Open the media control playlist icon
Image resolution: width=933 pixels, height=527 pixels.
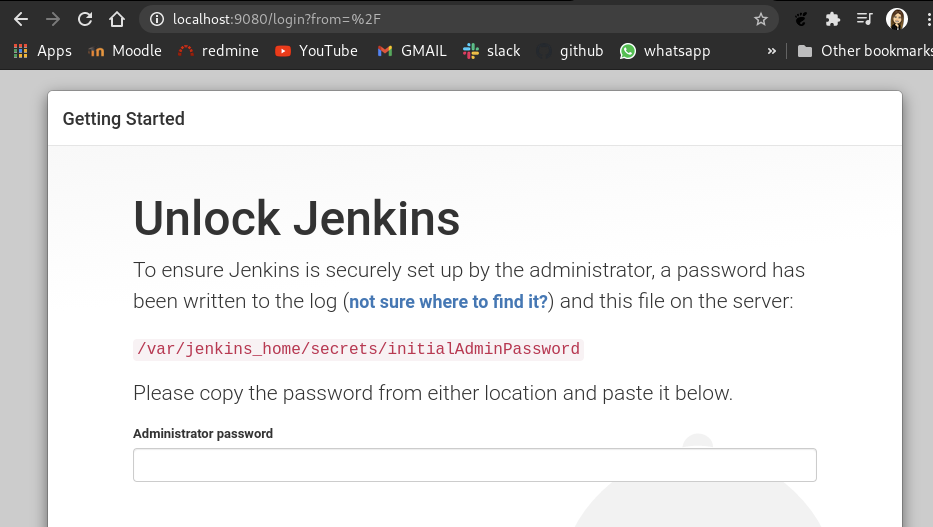coord(864,19)
